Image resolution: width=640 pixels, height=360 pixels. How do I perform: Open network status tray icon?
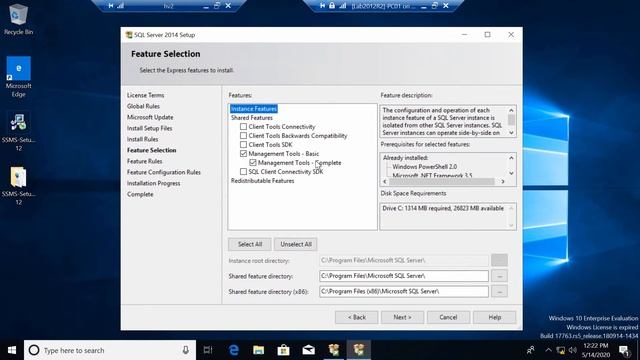click(x=561, y=350)
